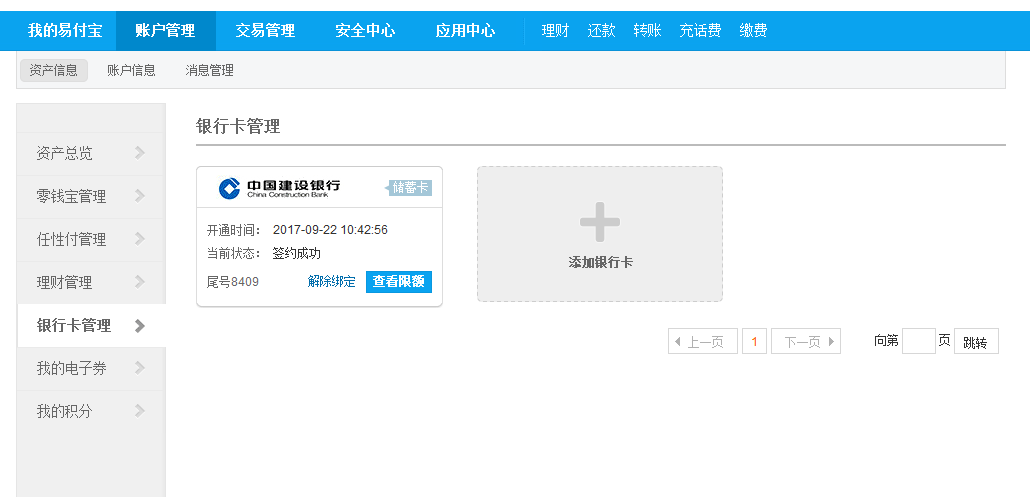Click the 添加银行卡 label
This screenshot has height=497, width=1030.
point(600,263)
